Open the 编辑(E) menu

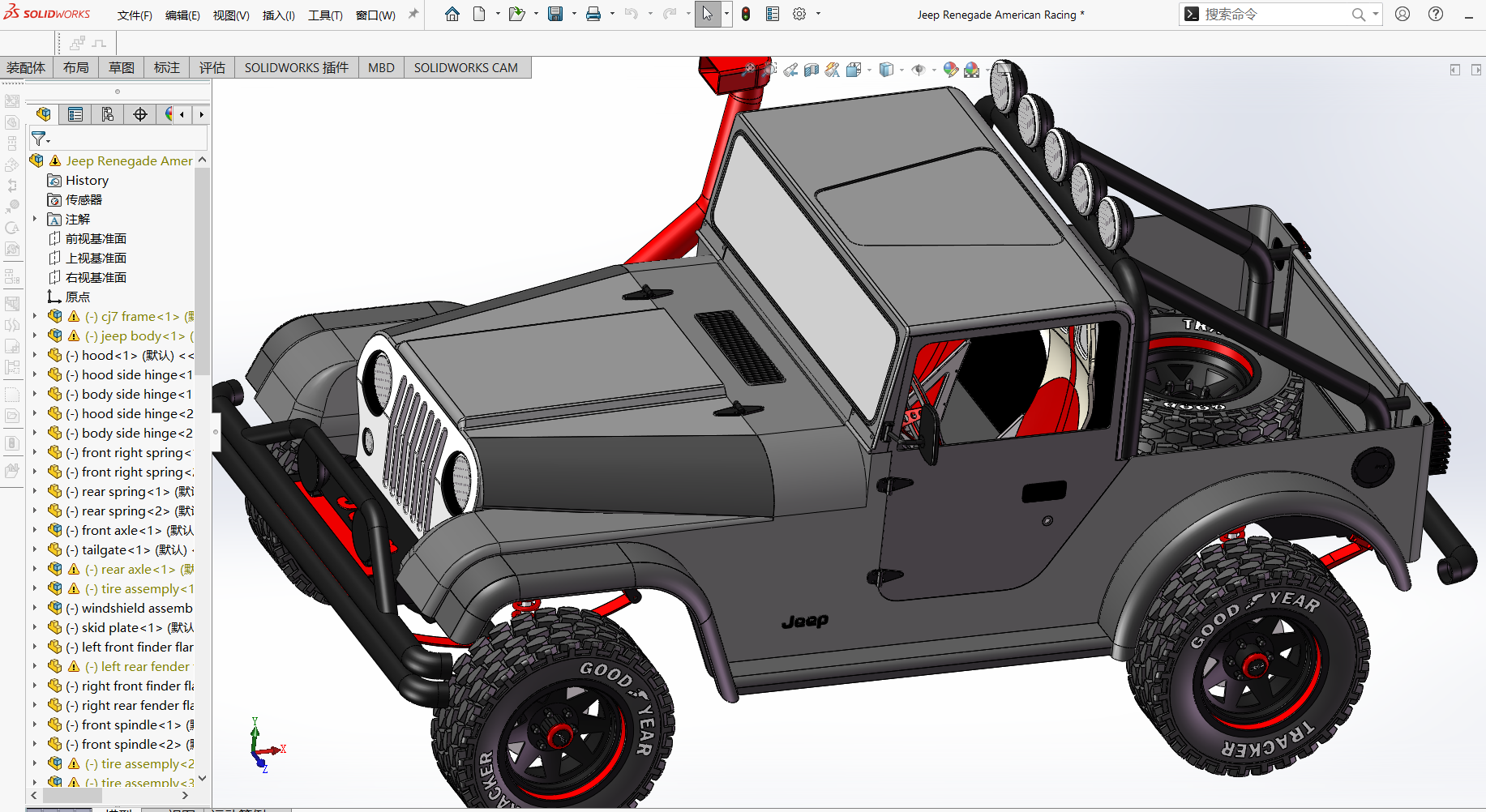pos(182,15)
